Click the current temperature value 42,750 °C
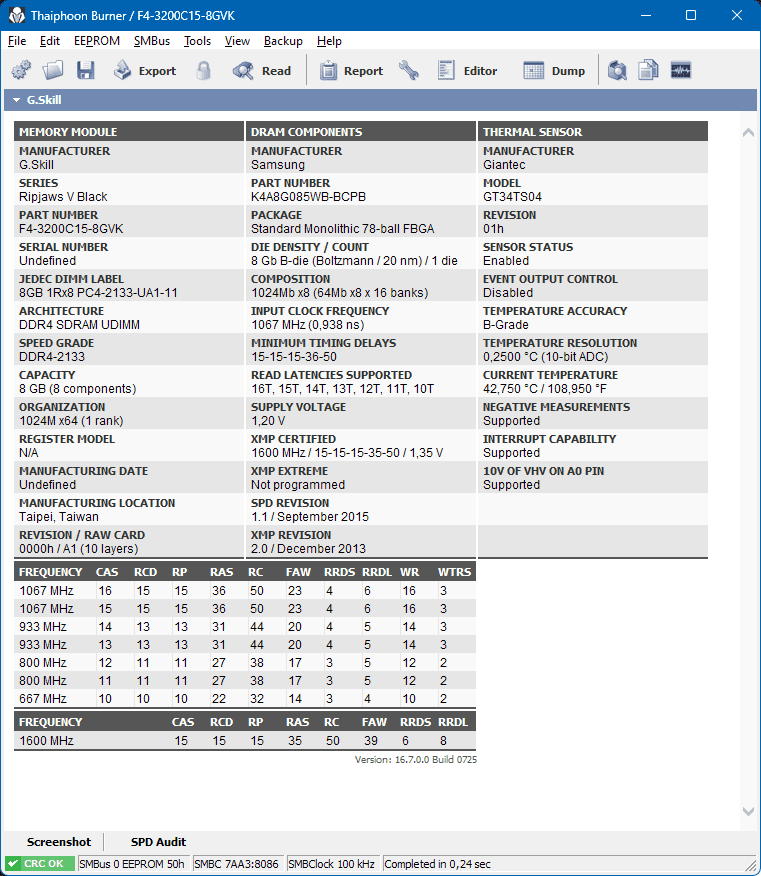Viewport: 761px width, 876px height. pos(545,389)
